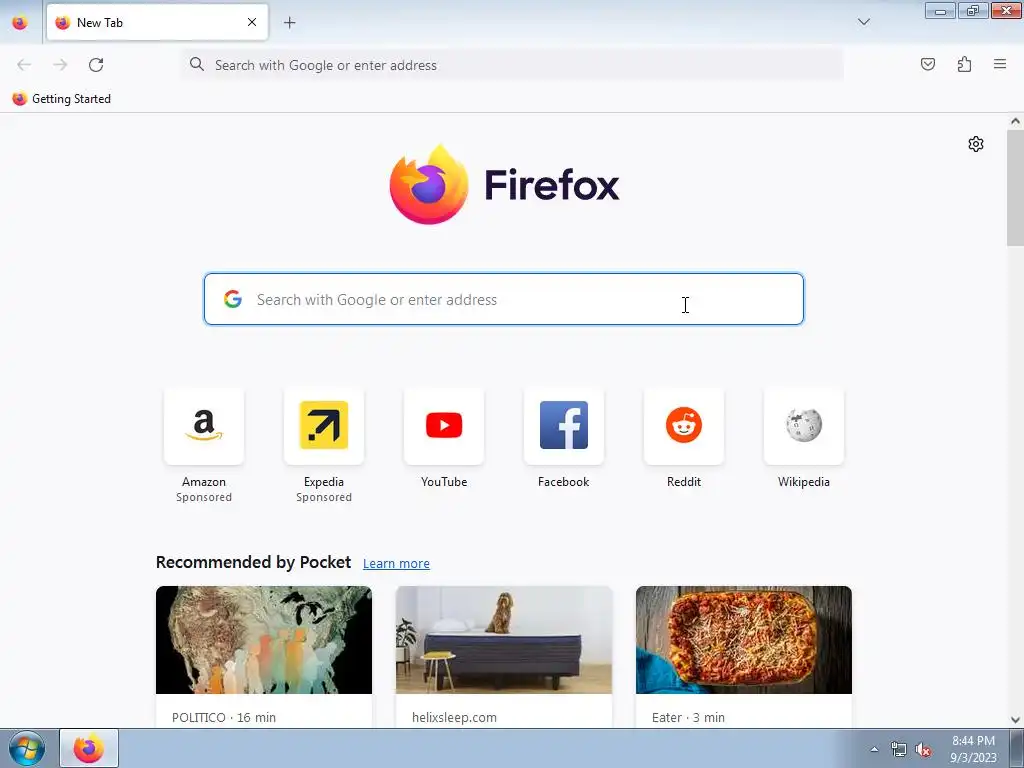The height and width of the screenshot is (768, 1024).
Task: Click the Recommended by Pocket heading
Action: coord(253,562)
